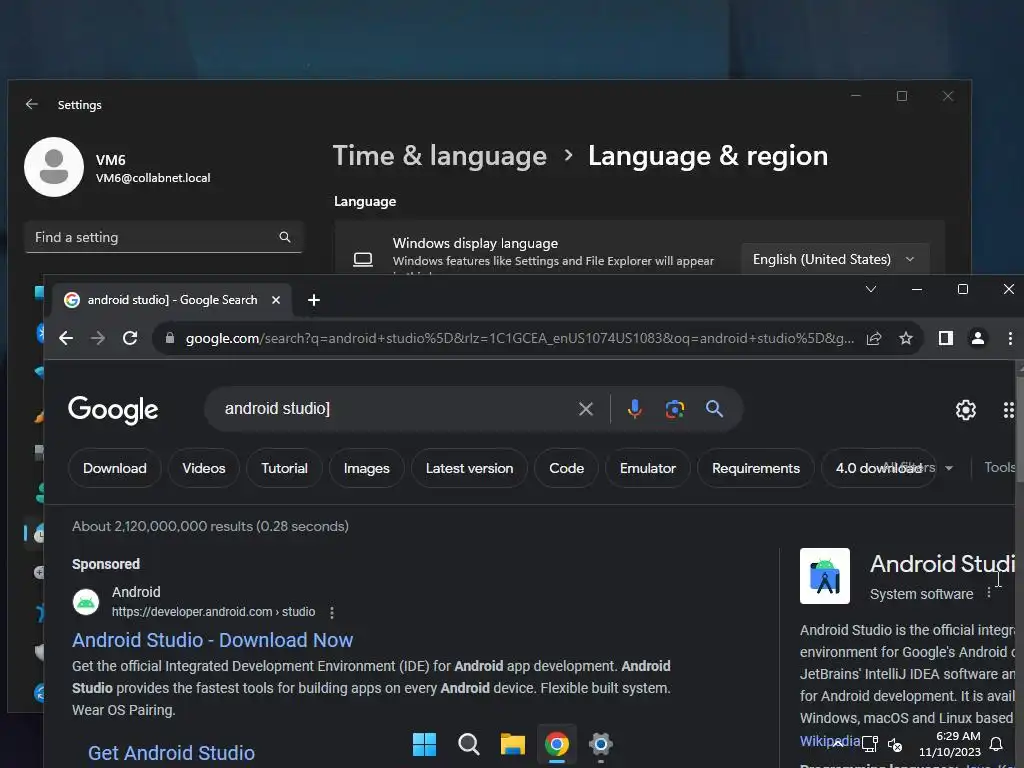Select the Code filter chip

[x=566, y=468]
